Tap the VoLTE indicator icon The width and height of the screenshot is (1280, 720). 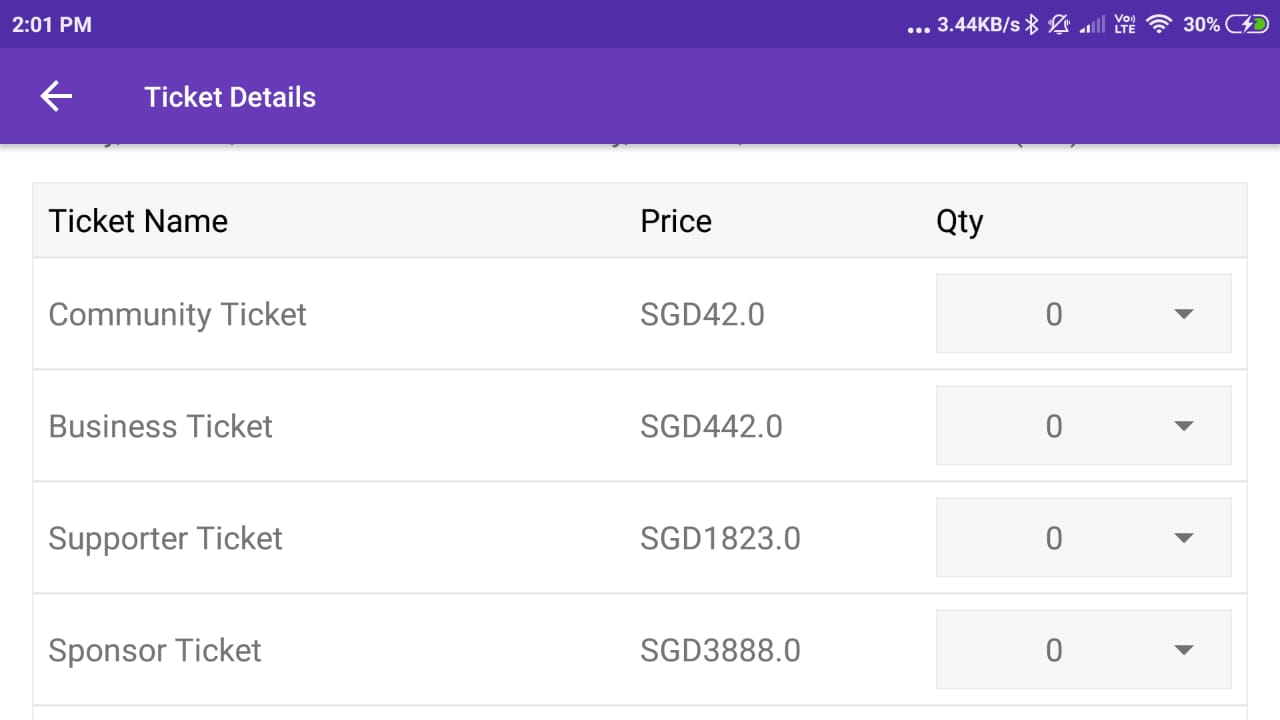1125,25
